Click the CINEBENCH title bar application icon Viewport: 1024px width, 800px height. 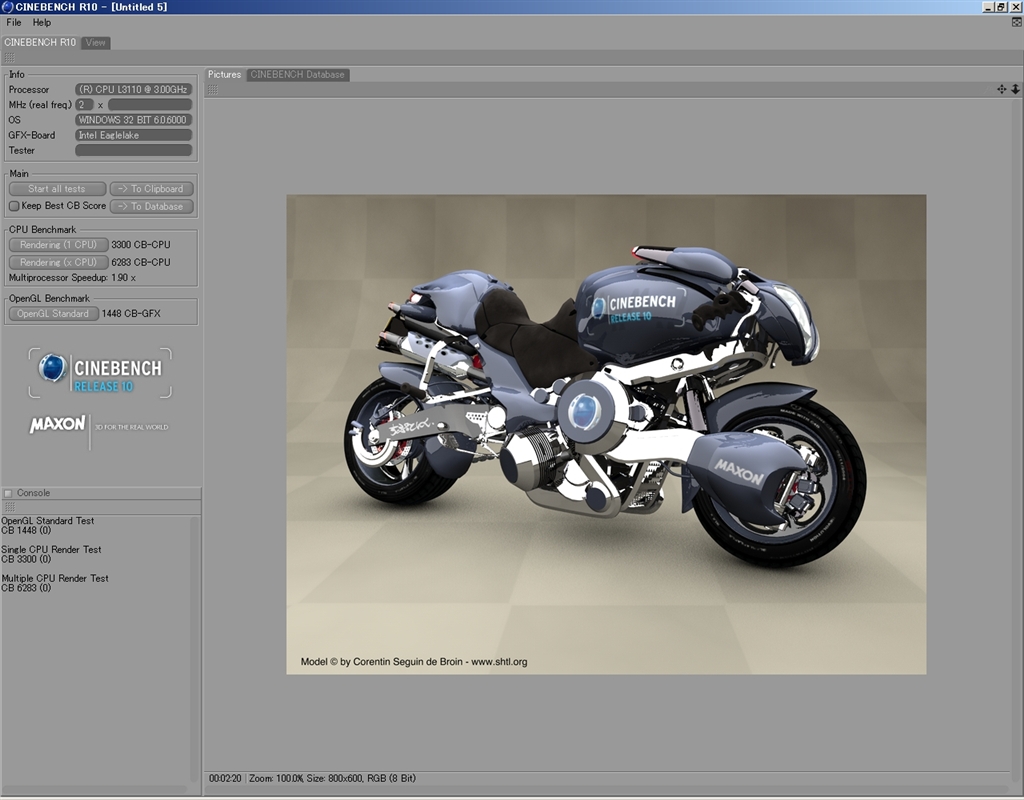[x=7, y=7]
